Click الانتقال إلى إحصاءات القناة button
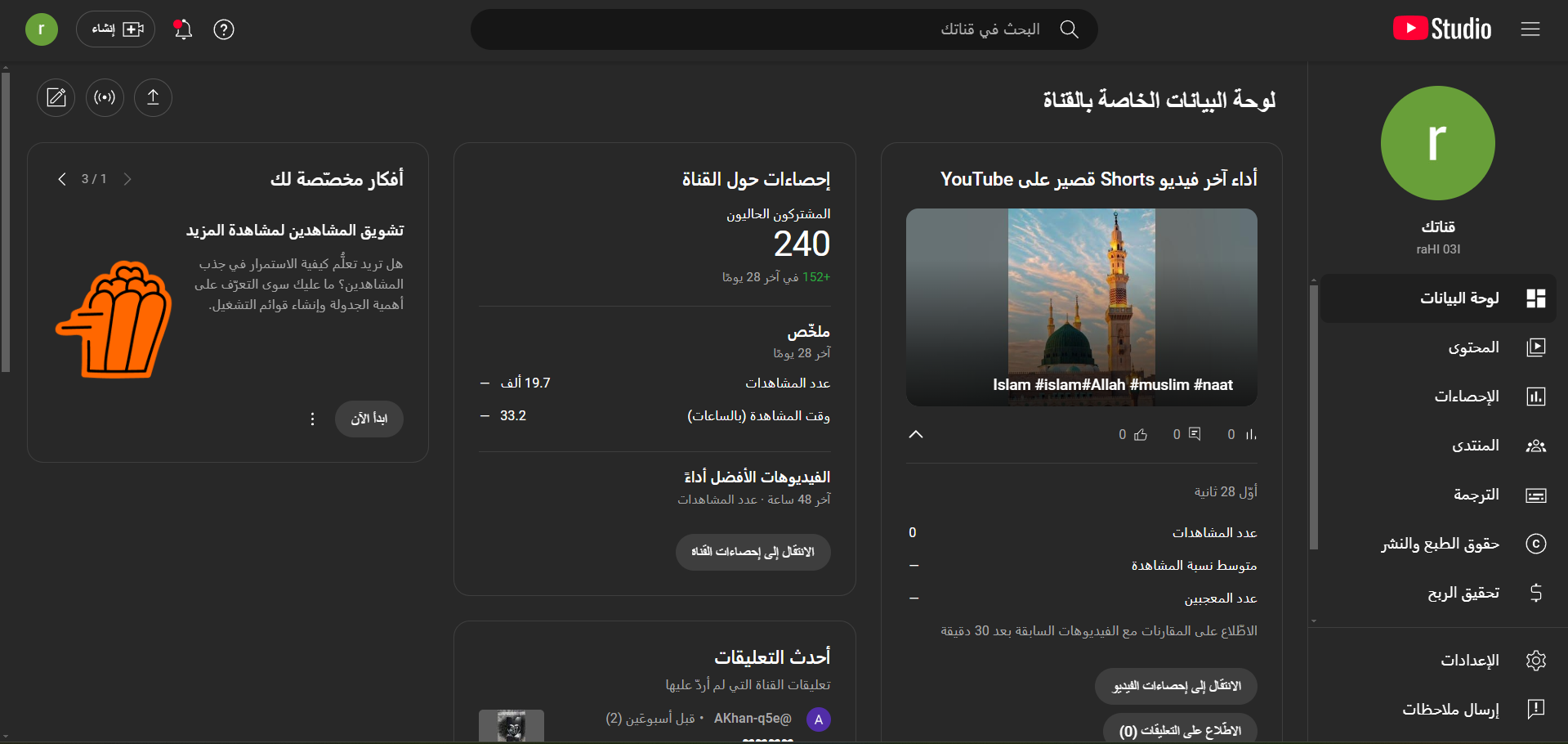This screenshot has height=744, width=1568. tap(753, 552)
